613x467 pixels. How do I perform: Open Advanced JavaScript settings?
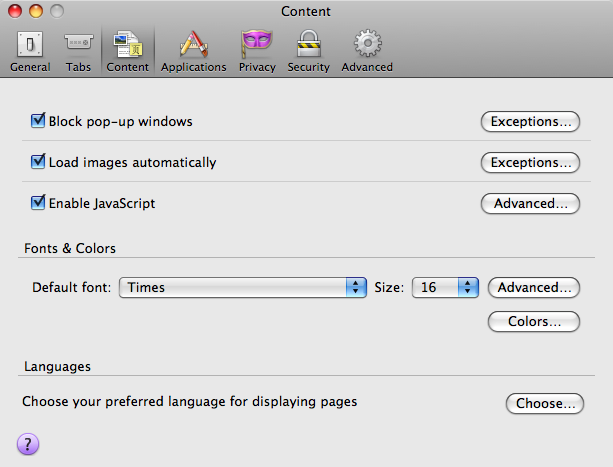[x=530, y=203]
